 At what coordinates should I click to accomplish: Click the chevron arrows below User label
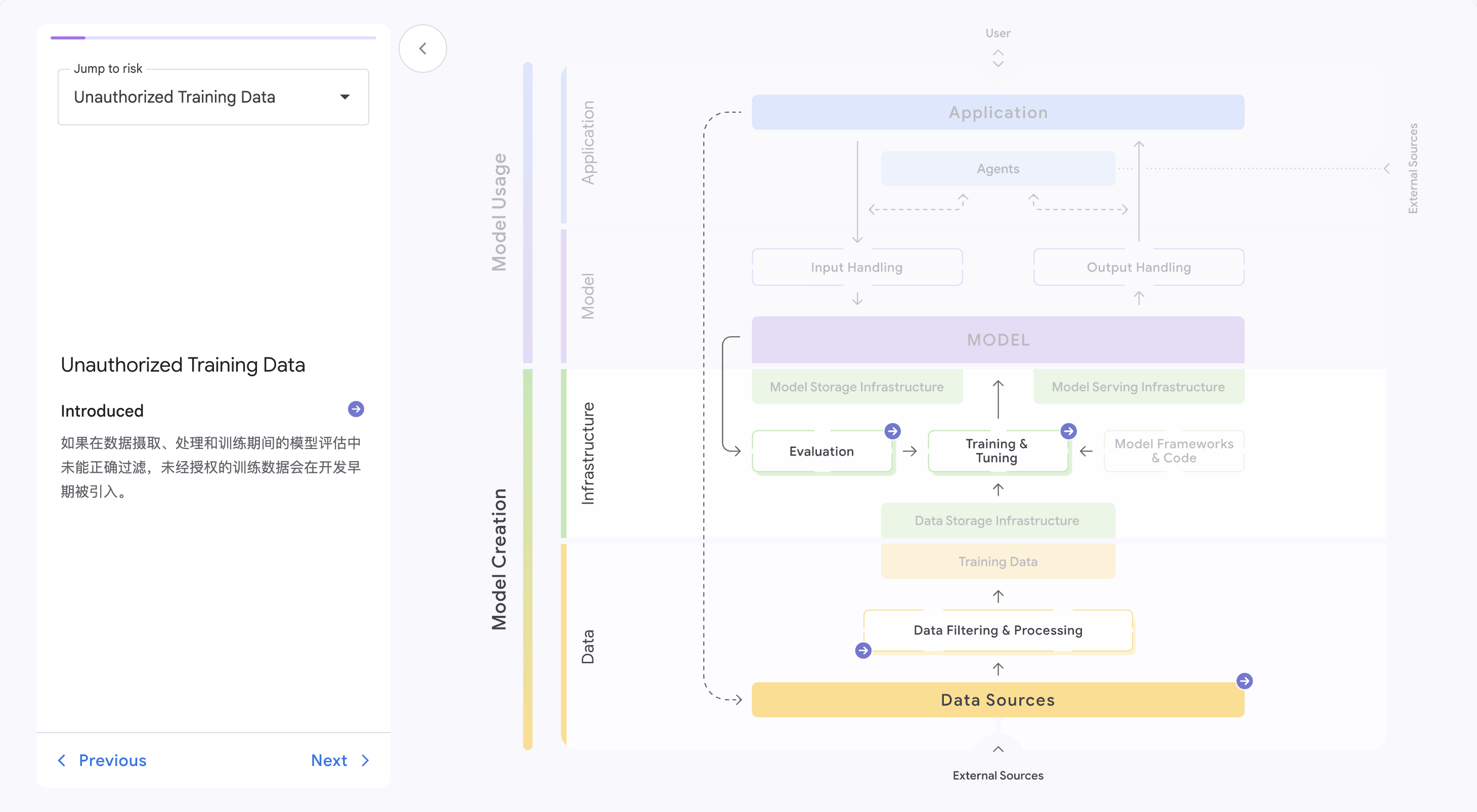tap(997, 59)
